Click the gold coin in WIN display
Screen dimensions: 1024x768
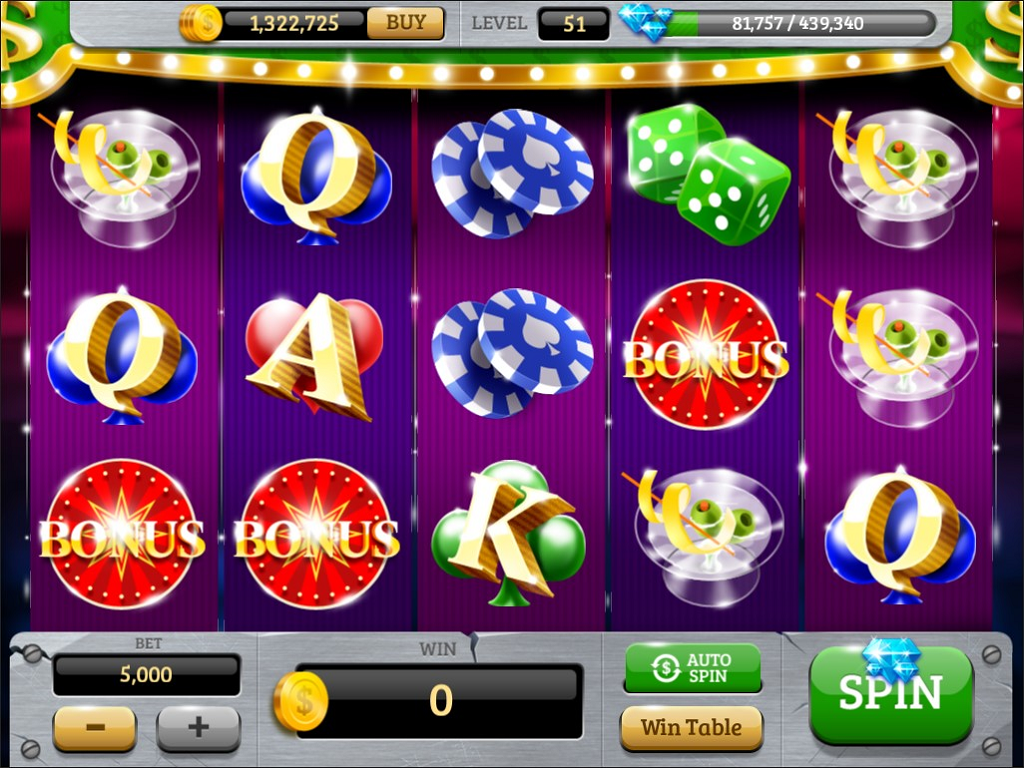(300, 701)
